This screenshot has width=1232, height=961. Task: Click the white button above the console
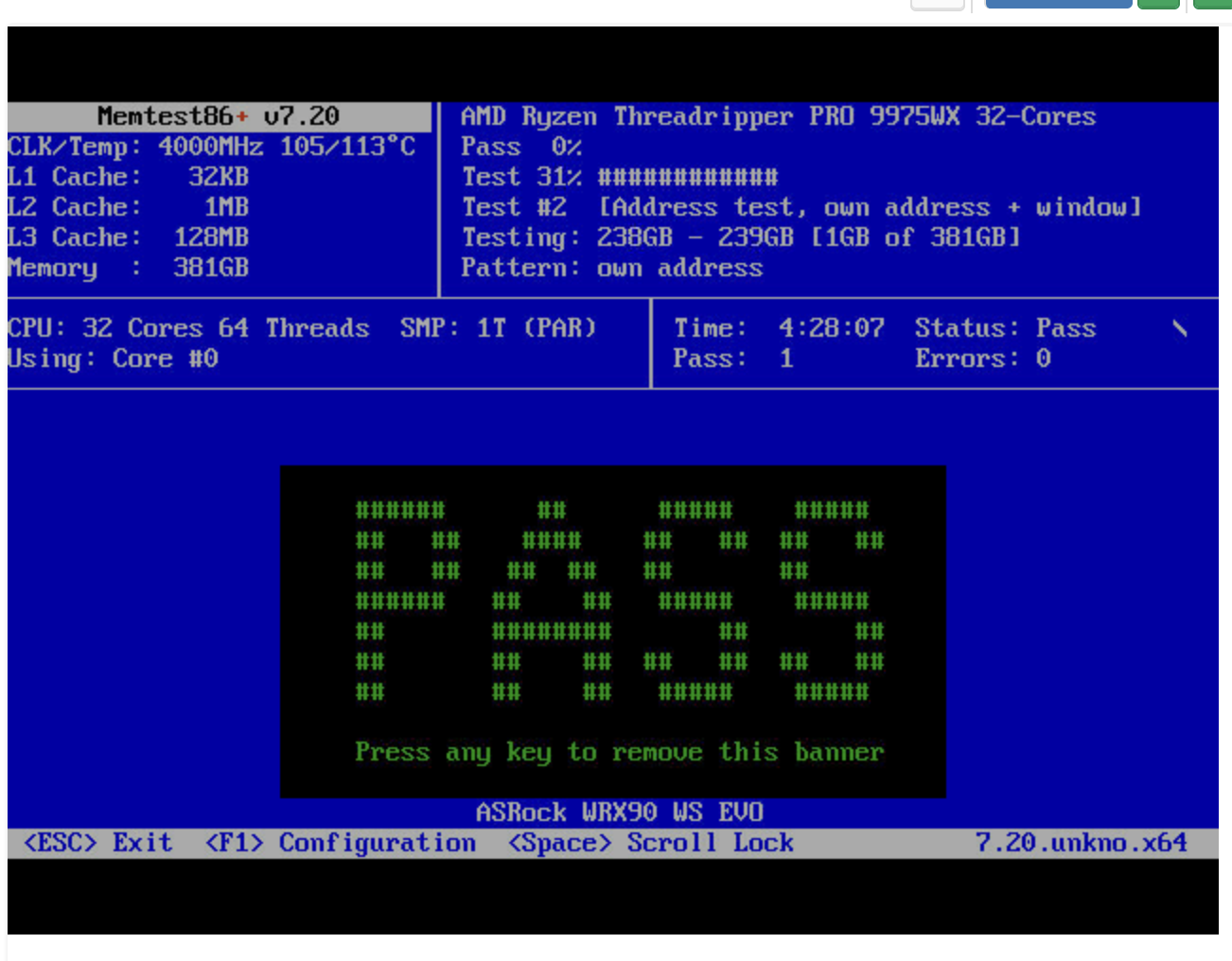(937, 4)
